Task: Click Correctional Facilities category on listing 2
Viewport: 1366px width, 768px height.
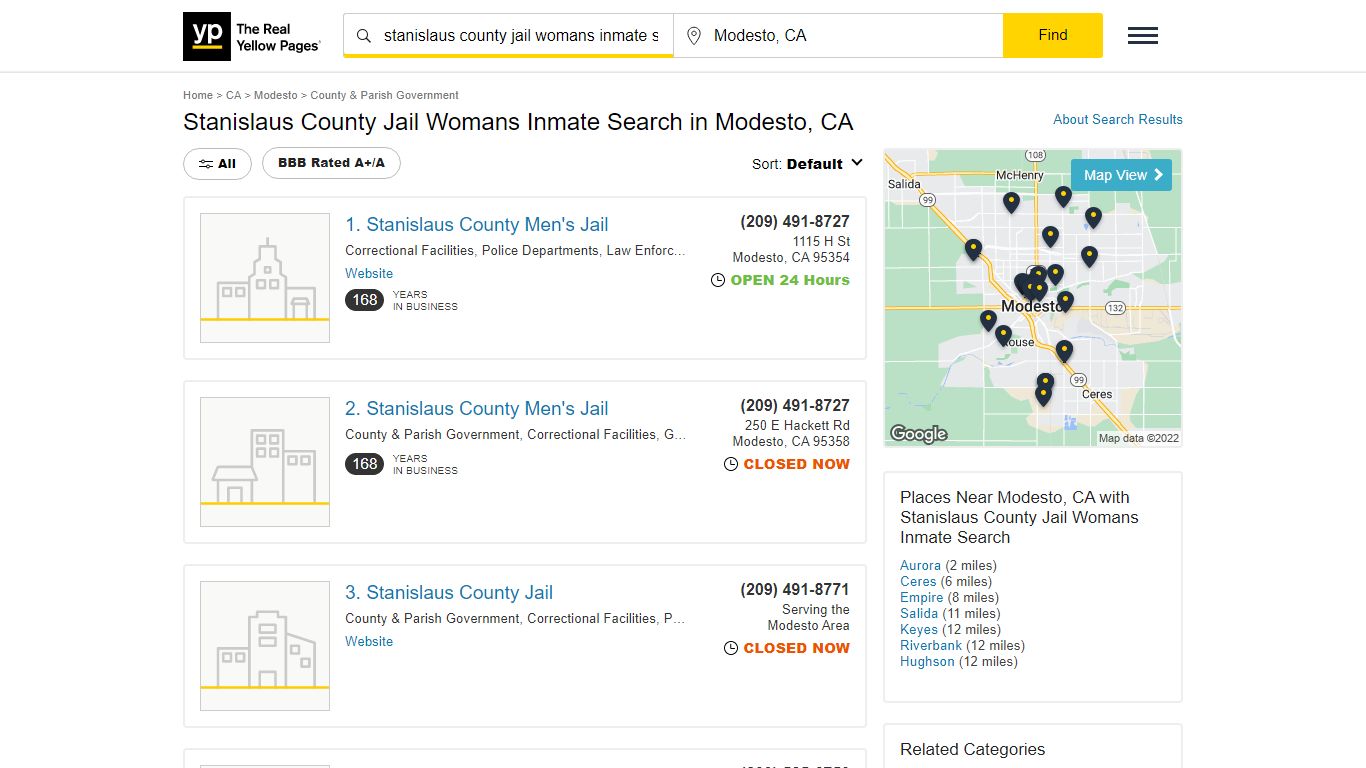Action: (x=592, y=435)
